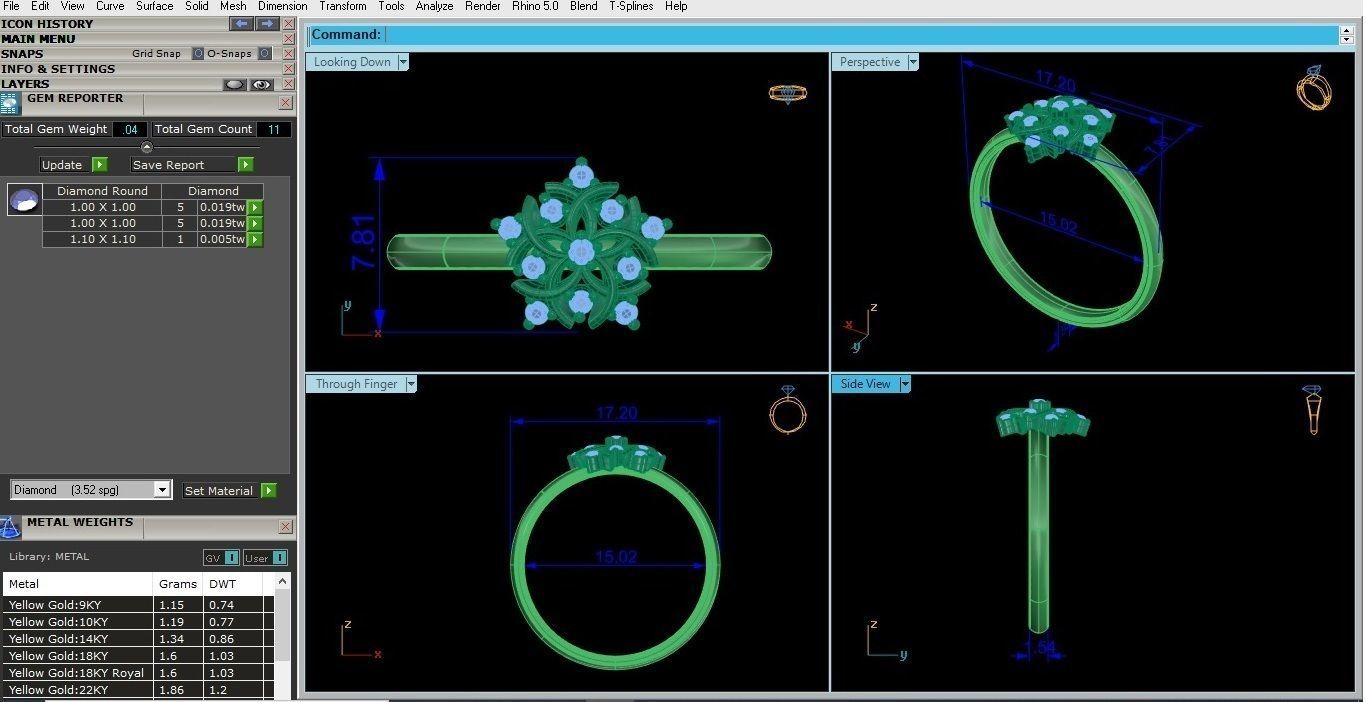Click the Icon History forward arrow
The height and width of the screenshot is (702, 1366).
click(x=267, y=23)
